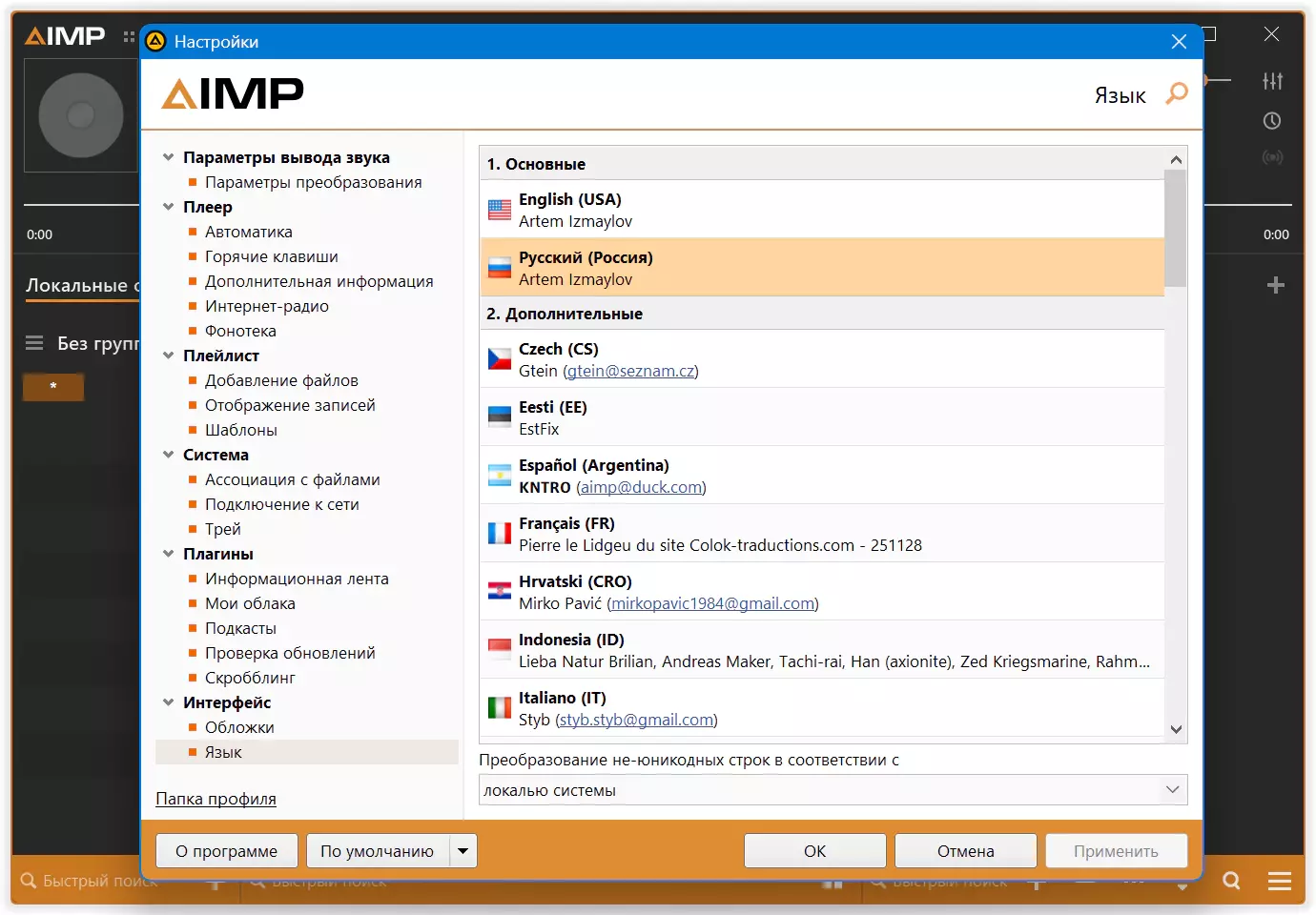Click the Indonesia (ID) flag icon
This screenshot has height=915, width=1316.
click(x=500, y=650)
